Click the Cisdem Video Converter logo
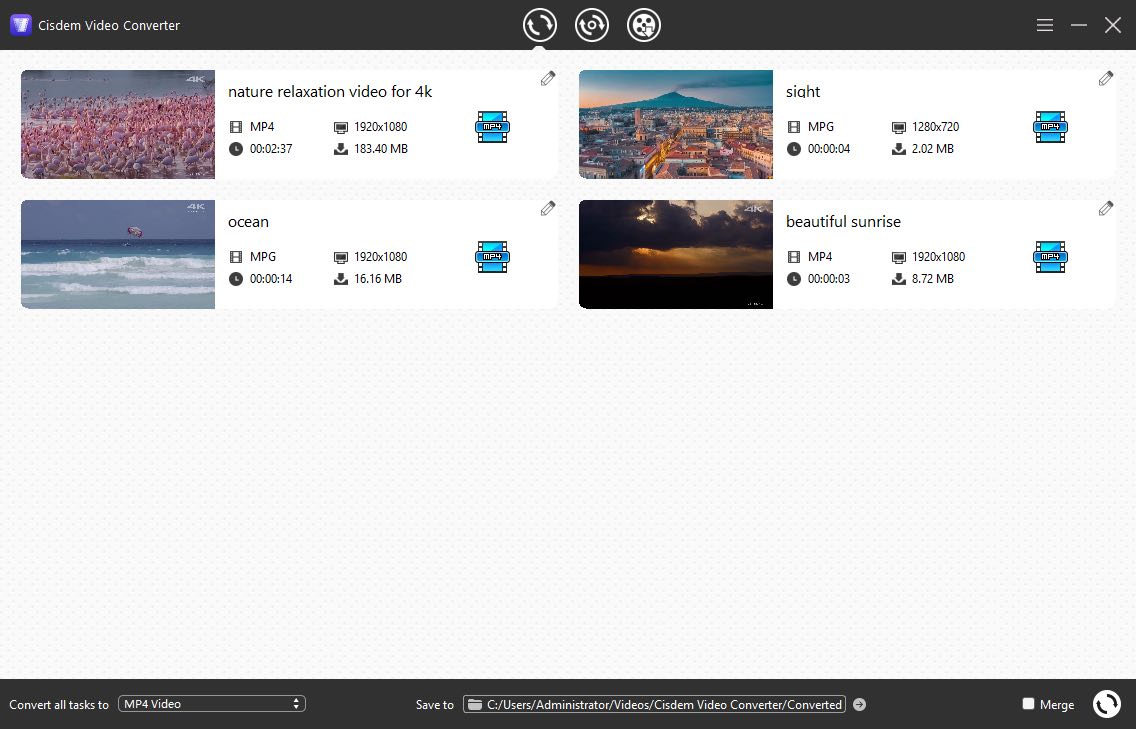Image resolution: width=1136 pixels, height=729 pixels. 20,24
